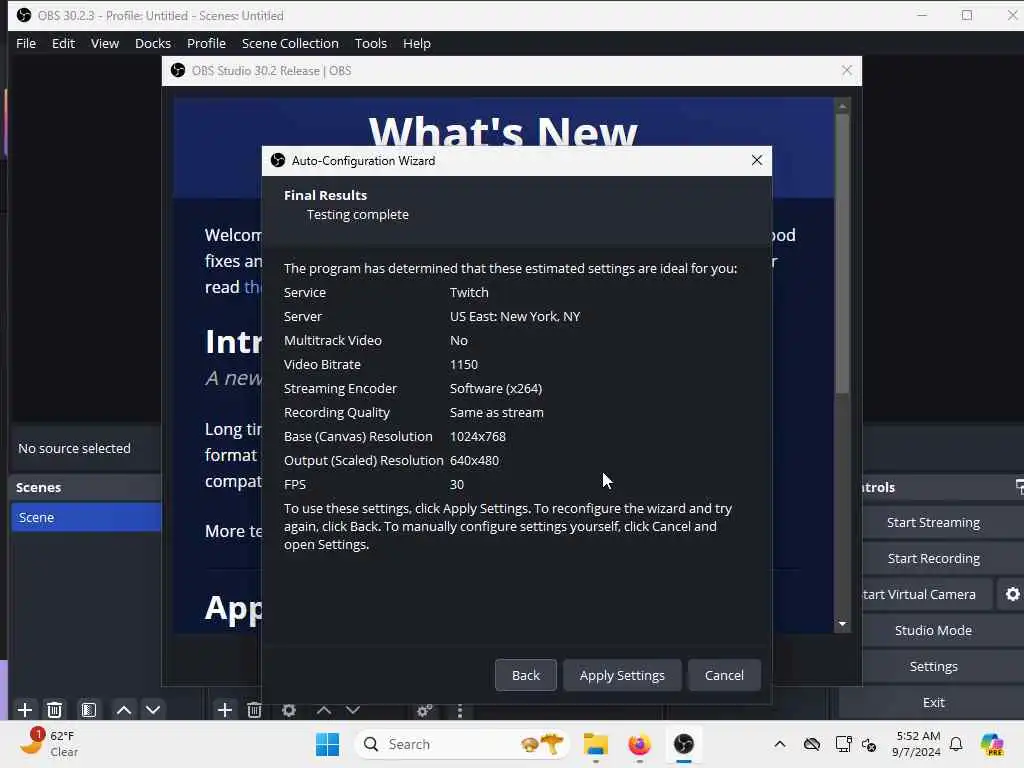Click 'US East: New York, NY' server value
The width and height of the screenshot is (1024, 768).
click(515, 316)
